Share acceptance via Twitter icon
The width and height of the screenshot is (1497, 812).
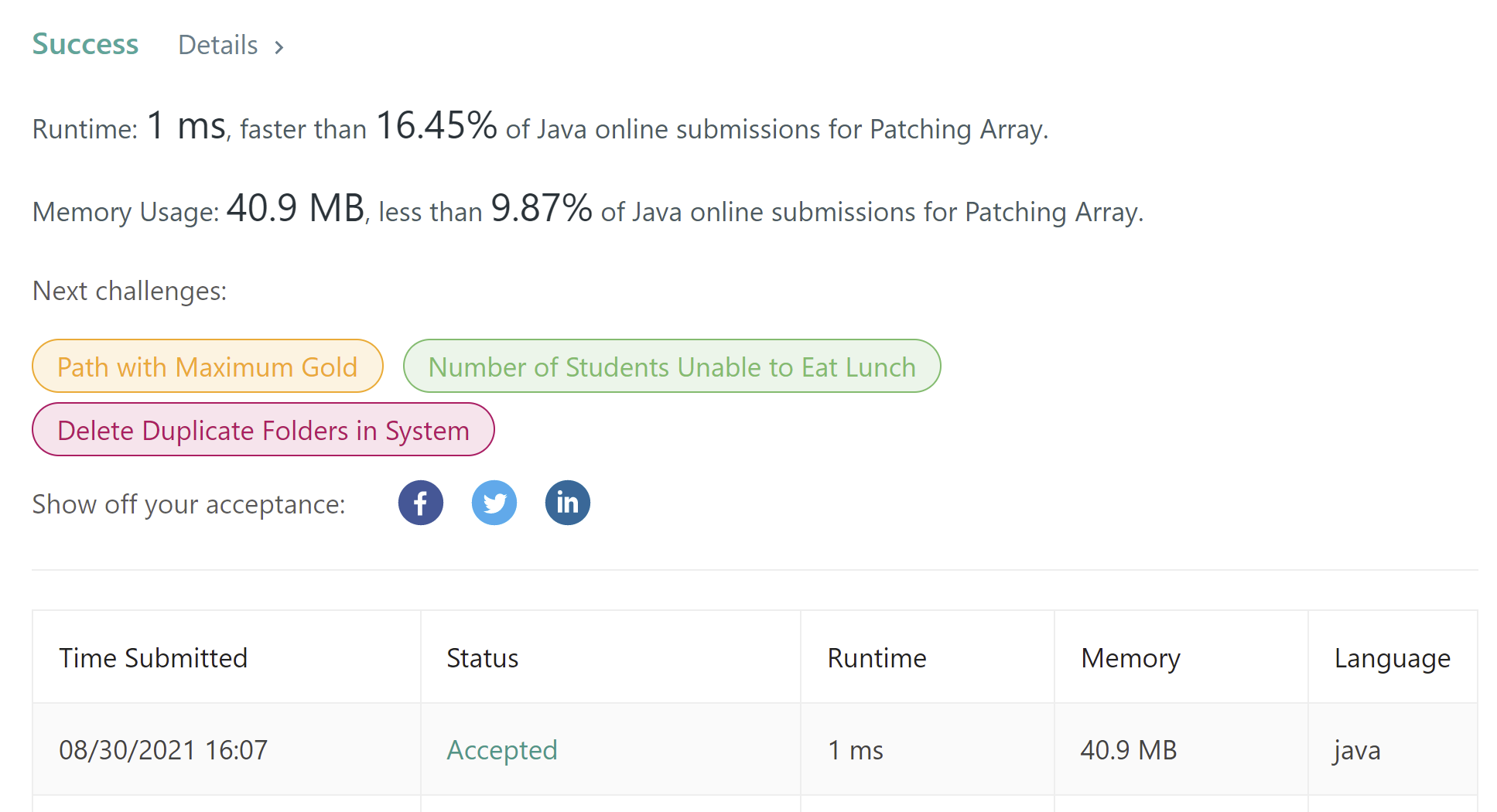pos(494,503)
